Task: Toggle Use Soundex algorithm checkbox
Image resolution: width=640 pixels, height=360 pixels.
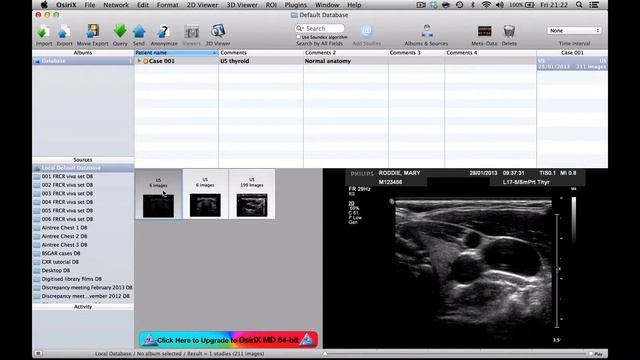Action: point(298,37)
